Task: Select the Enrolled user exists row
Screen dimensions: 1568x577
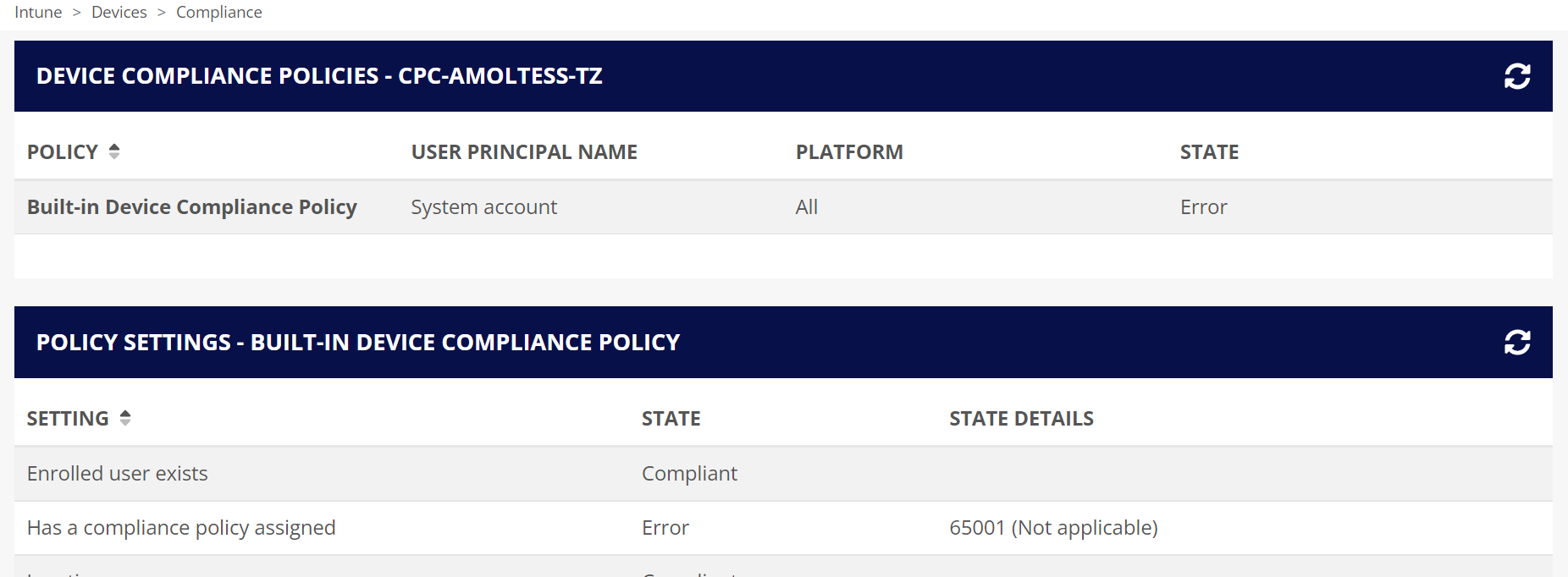Action: [x=118, y=474]
